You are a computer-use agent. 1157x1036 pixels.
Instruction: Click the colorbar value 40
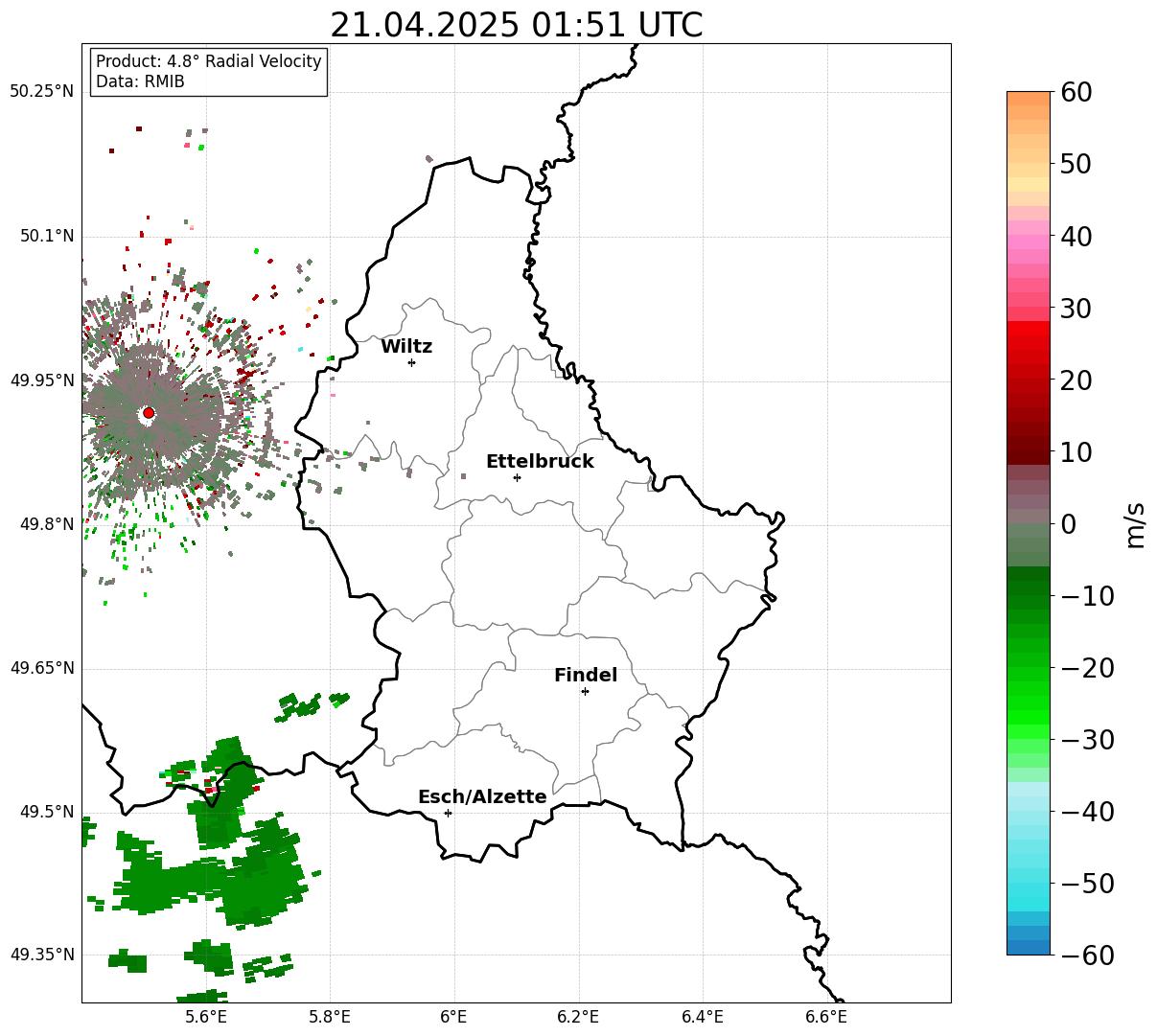(x=1076, y=236)
